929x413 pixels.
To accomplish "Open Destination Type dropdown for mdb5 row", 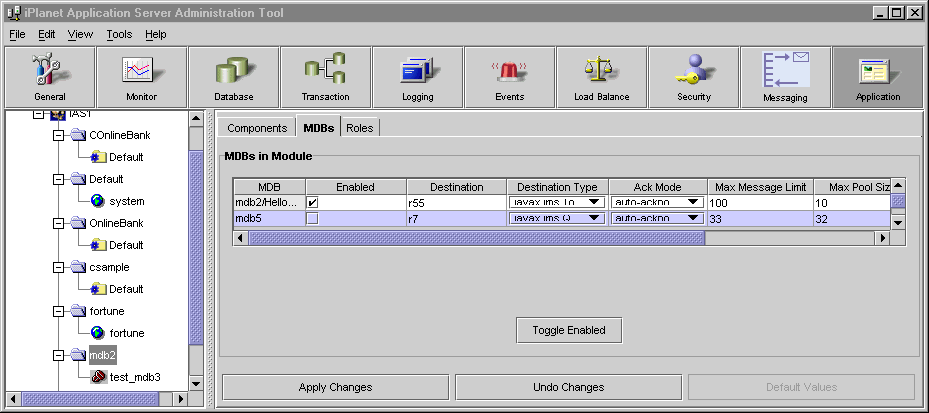I will (x=557, y=219).
